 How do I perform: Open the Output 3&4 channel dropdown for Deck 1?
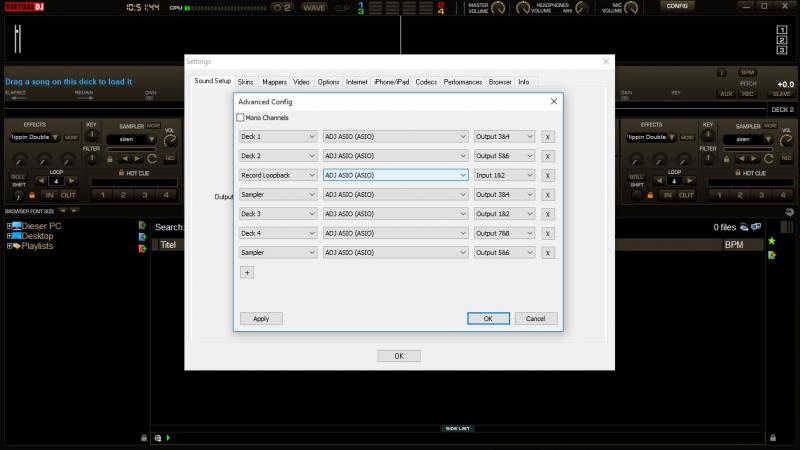point(504,137)
